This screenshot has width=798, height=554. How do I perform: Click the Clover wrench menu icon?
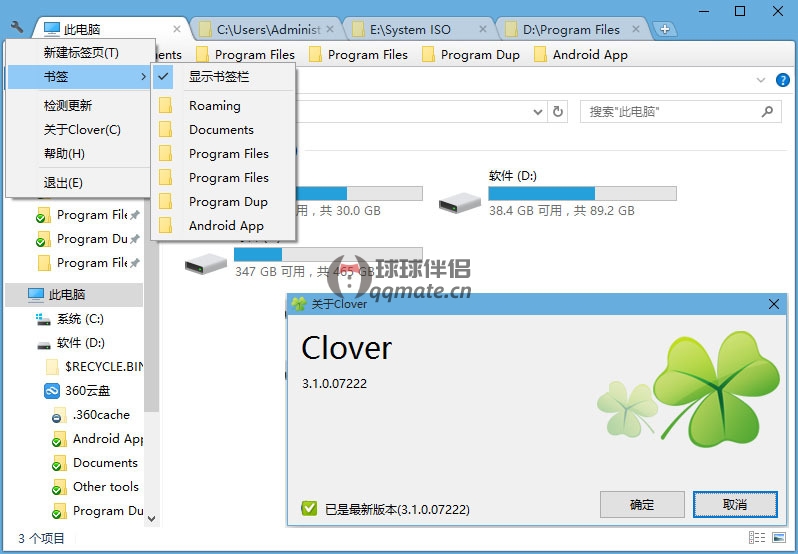(16, 28)
